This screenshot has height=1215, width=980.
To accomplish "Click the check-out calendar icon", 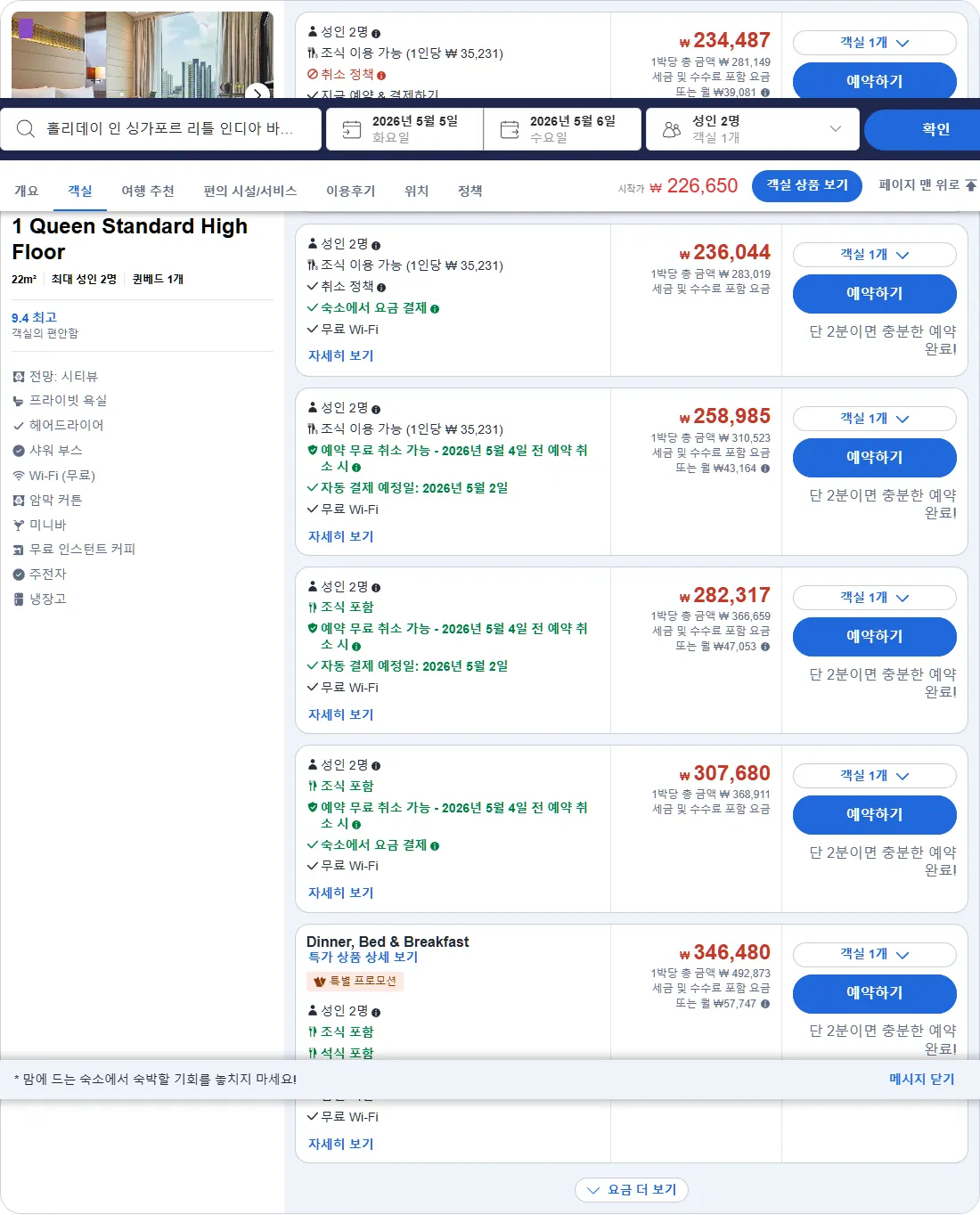I will pyautogui.click(x=510, y=130).
